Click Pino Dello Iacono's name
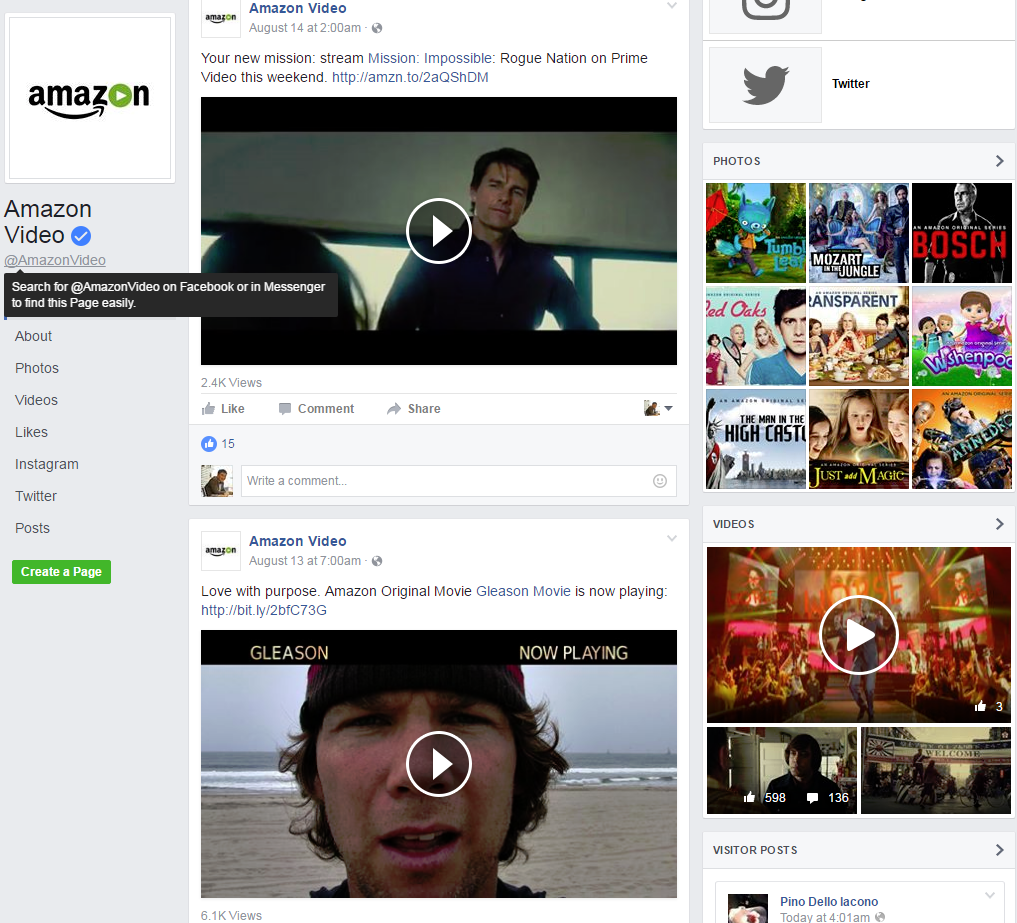Viewport: 1017px width, 923px height. tap(829, 902)
